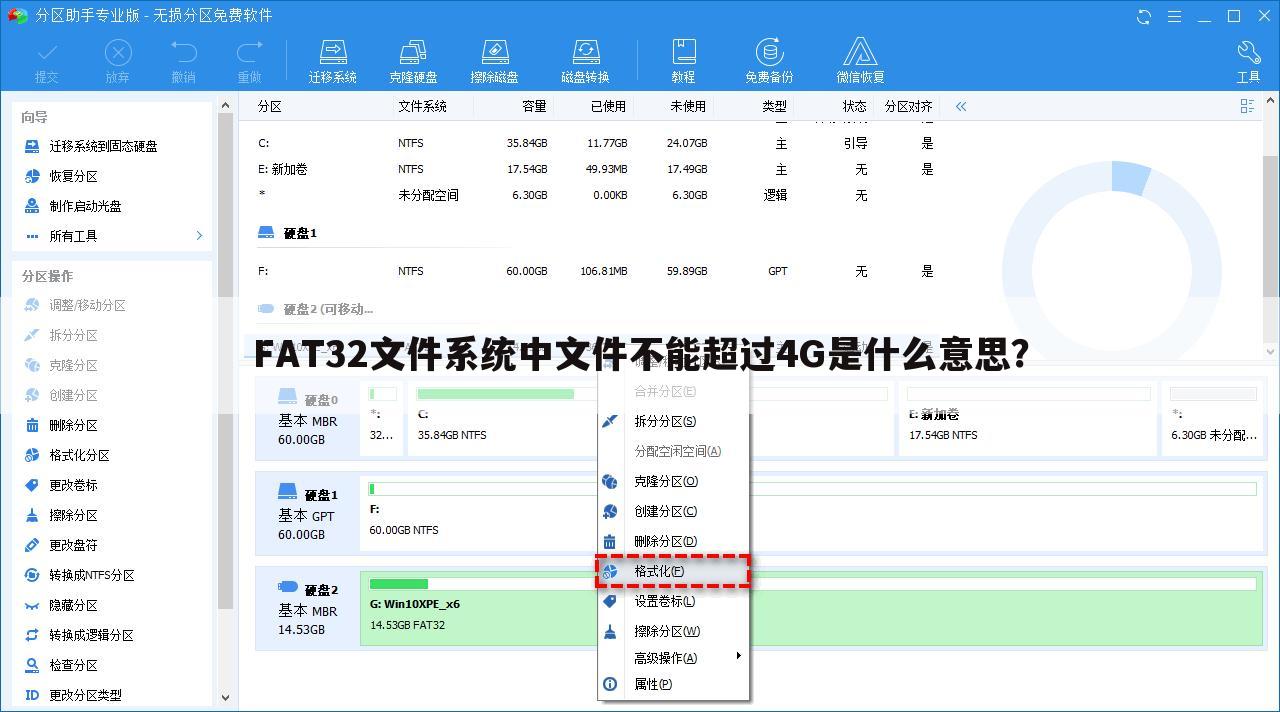Click the 重做 (Redo) toolbar icon
The width and height of the screenshot is (1280, 712).
point(249,62)
